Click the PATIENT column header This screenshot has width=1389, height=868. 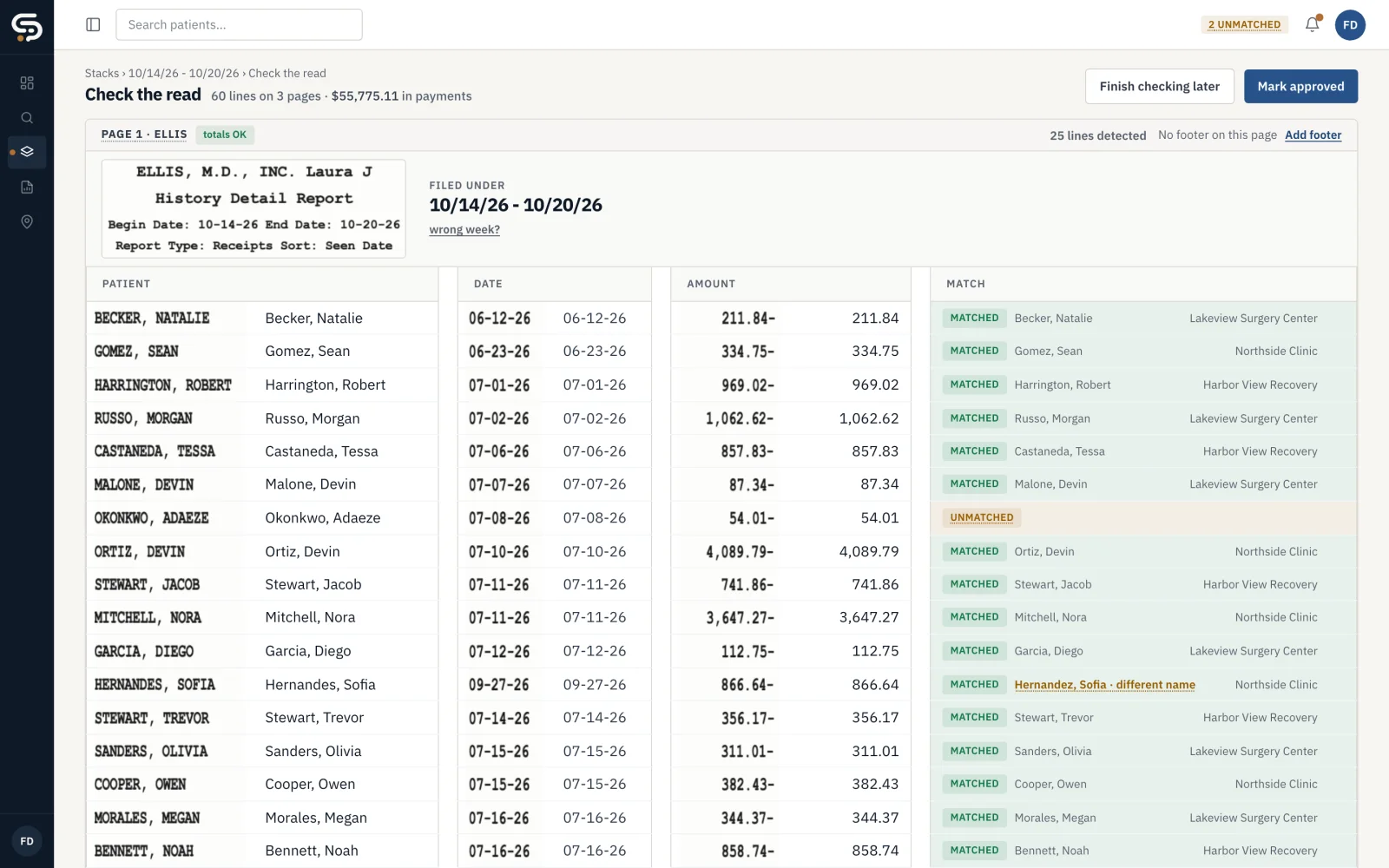tap(126, 284)
